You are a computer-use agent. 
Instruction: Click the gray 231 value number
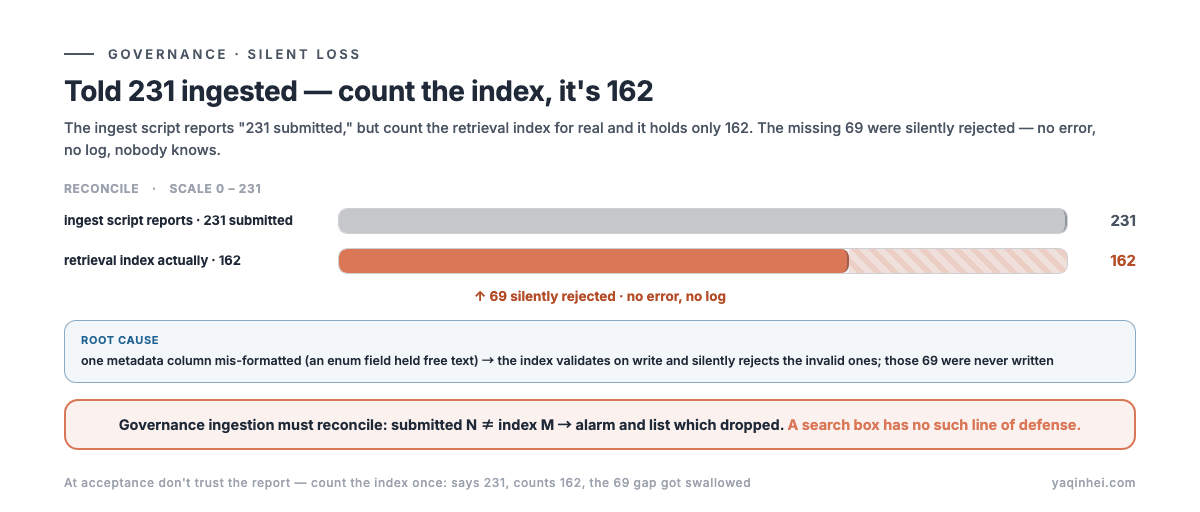click(x=1123, y=221)
